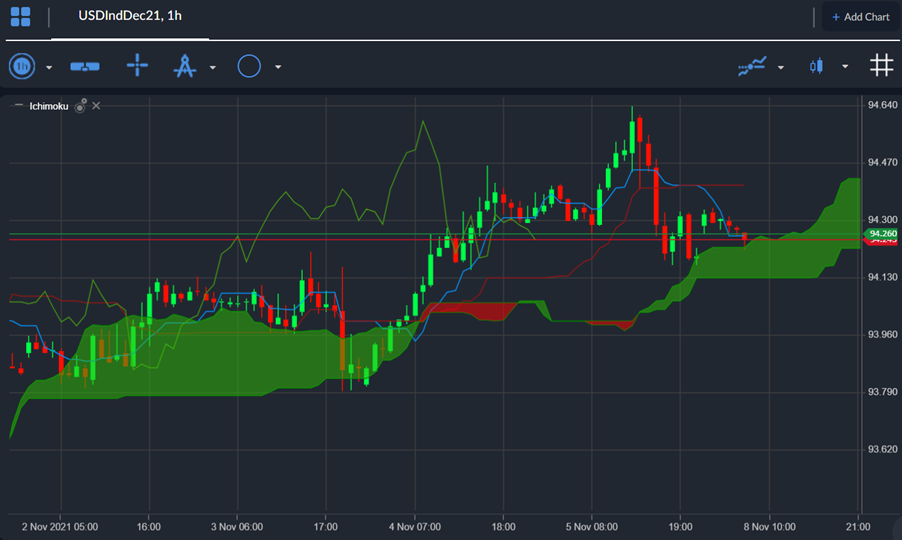
Task: Click the 1h timeframe button
Action: pyautogui.click(x=22, y=67)
